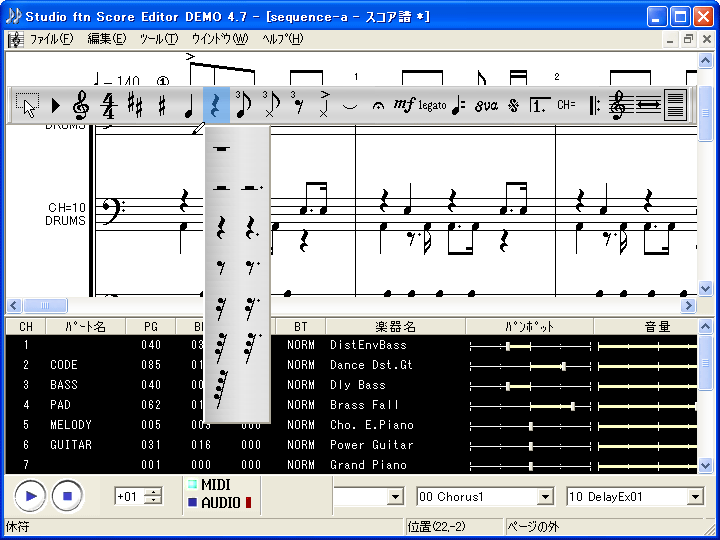Click the CH column header
This screenshot has height=540, width=720.
click(26, 327)
